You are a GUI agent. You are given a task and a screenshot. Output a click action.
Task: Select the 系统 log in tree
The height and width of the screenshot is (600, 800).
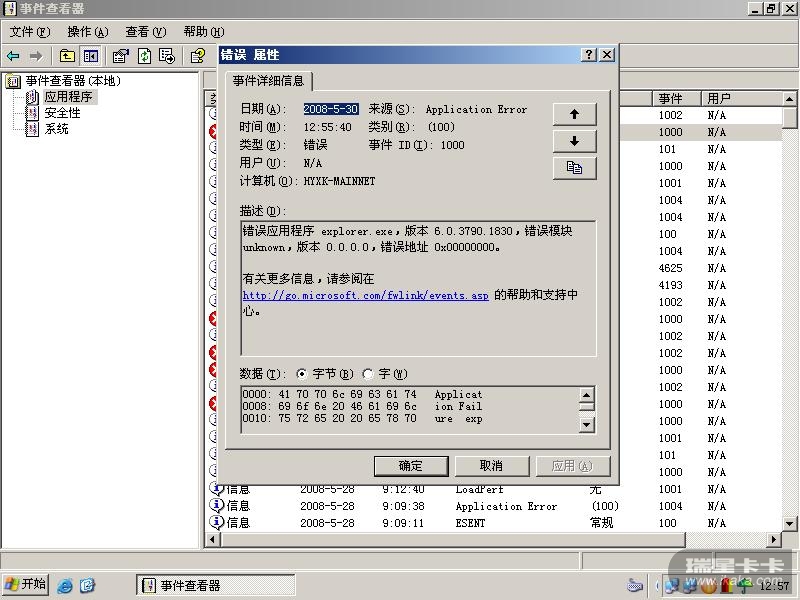(56, 129)
